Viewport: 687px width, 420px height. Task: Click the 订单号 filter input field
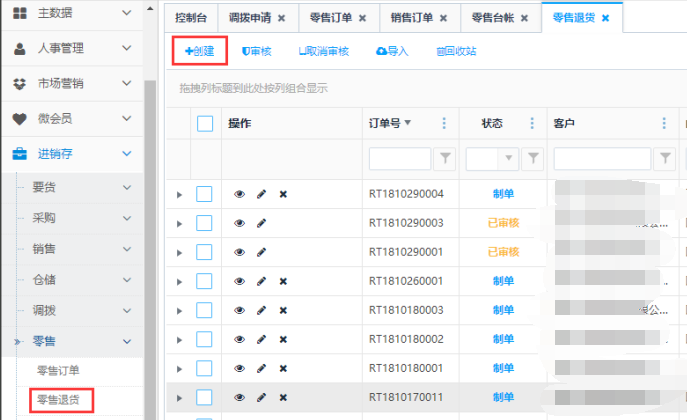click(399, 158)
